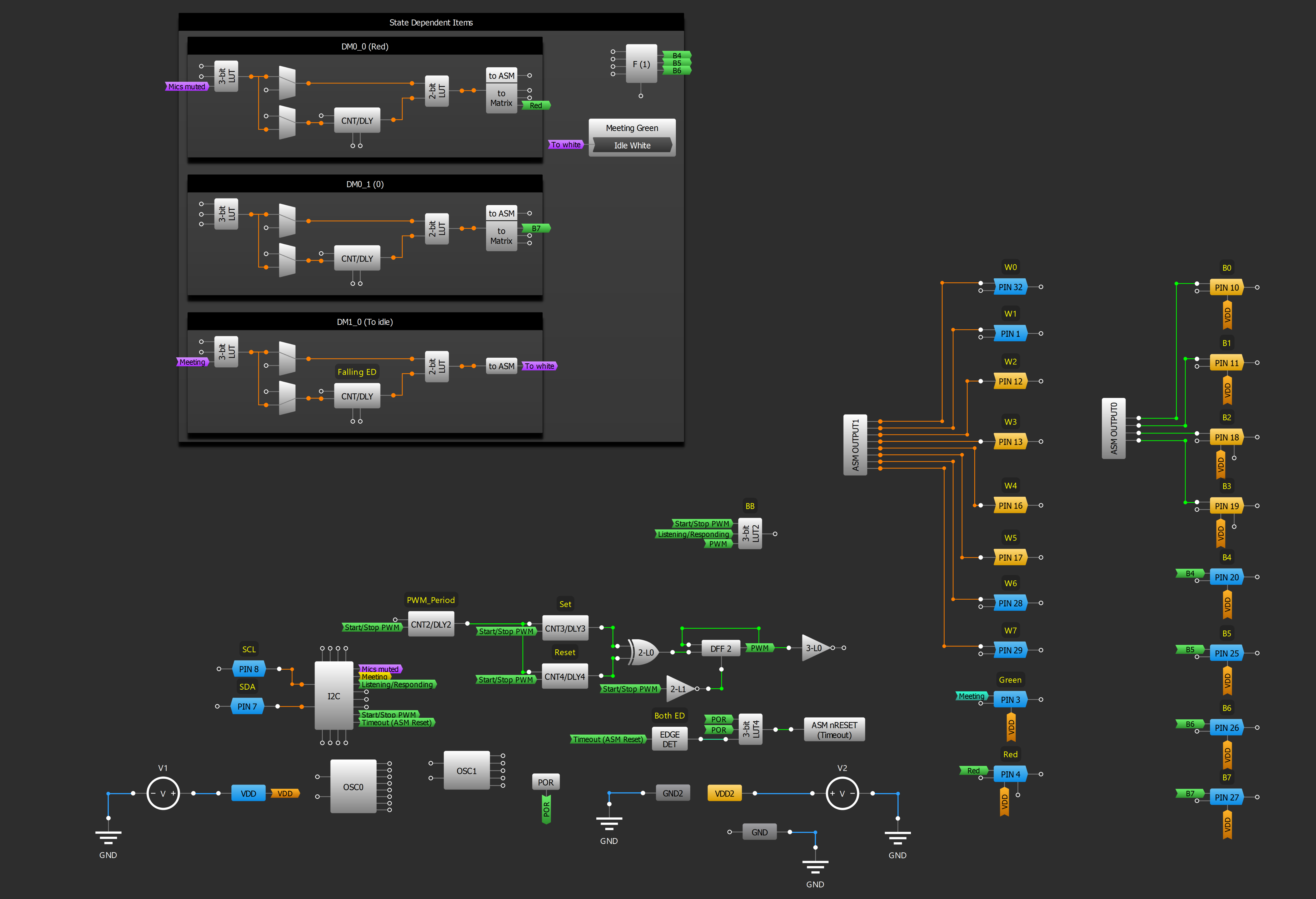Select PIN 26 (B6)
Viewport: 1316px width, 899px height.
[x=1227, y=727]
